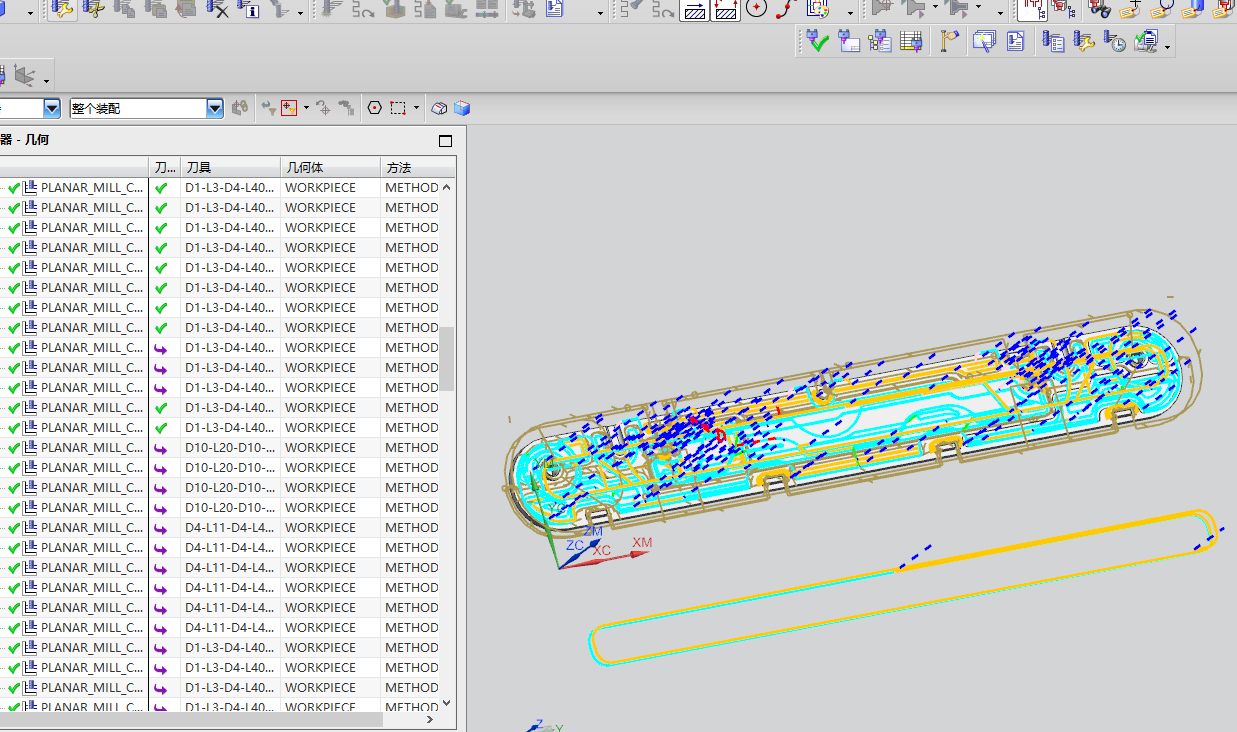The height and width of the screenshot is (732, 1237).
Task: Toggle the red-boxed selection filter icon
Action: (x=289, y=108)
